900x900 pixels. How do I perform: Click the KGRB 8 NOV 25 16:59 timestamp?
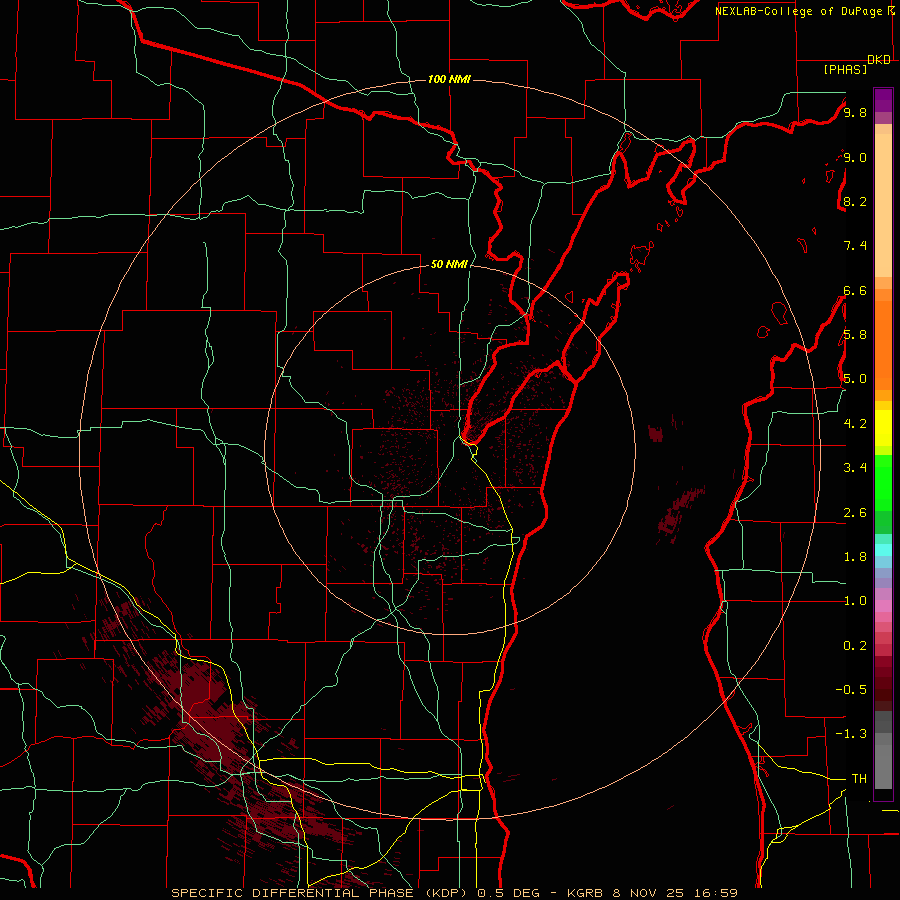click(x=652, y=893)
